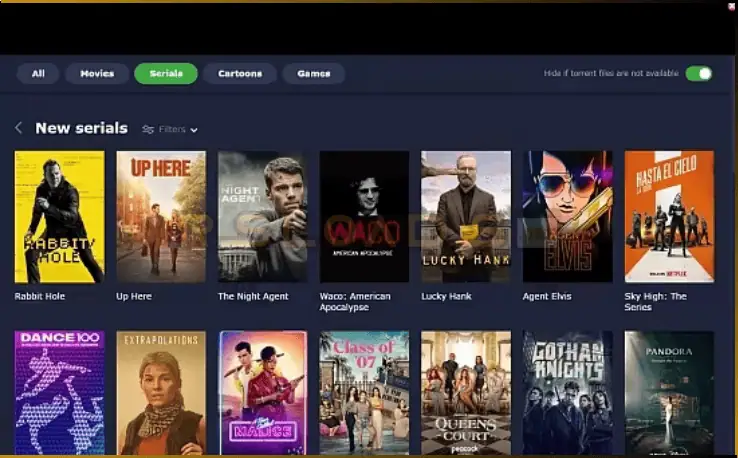Select the Serials tab
This screenshot has height=458, width=738.
166,73
